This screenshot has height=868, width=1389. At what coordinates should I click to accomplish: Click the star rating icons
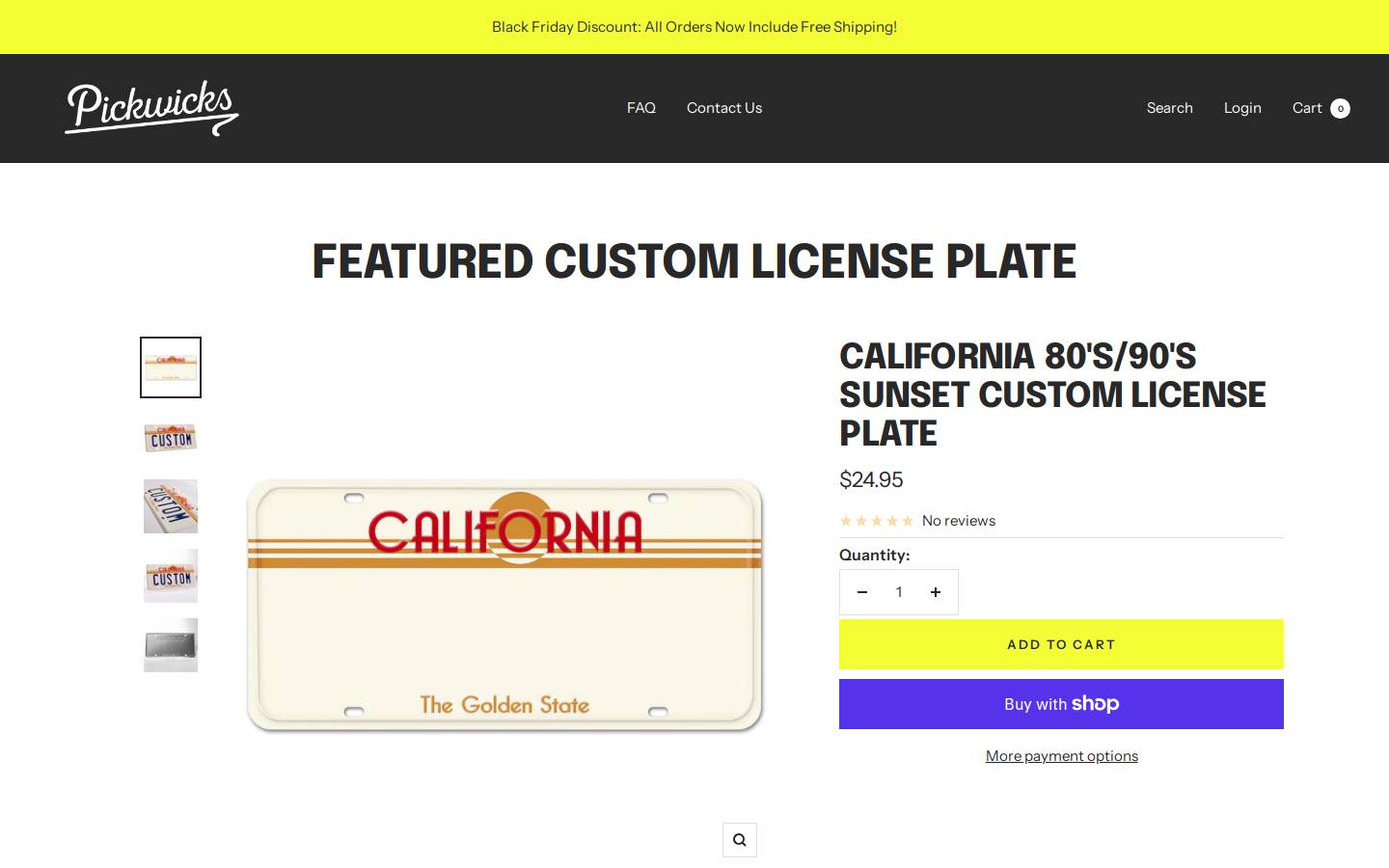pyautogui.click(x=877, y=521)
